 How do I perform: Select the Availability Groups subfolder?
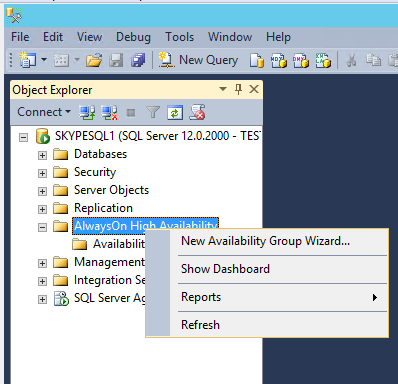[119, 244]
